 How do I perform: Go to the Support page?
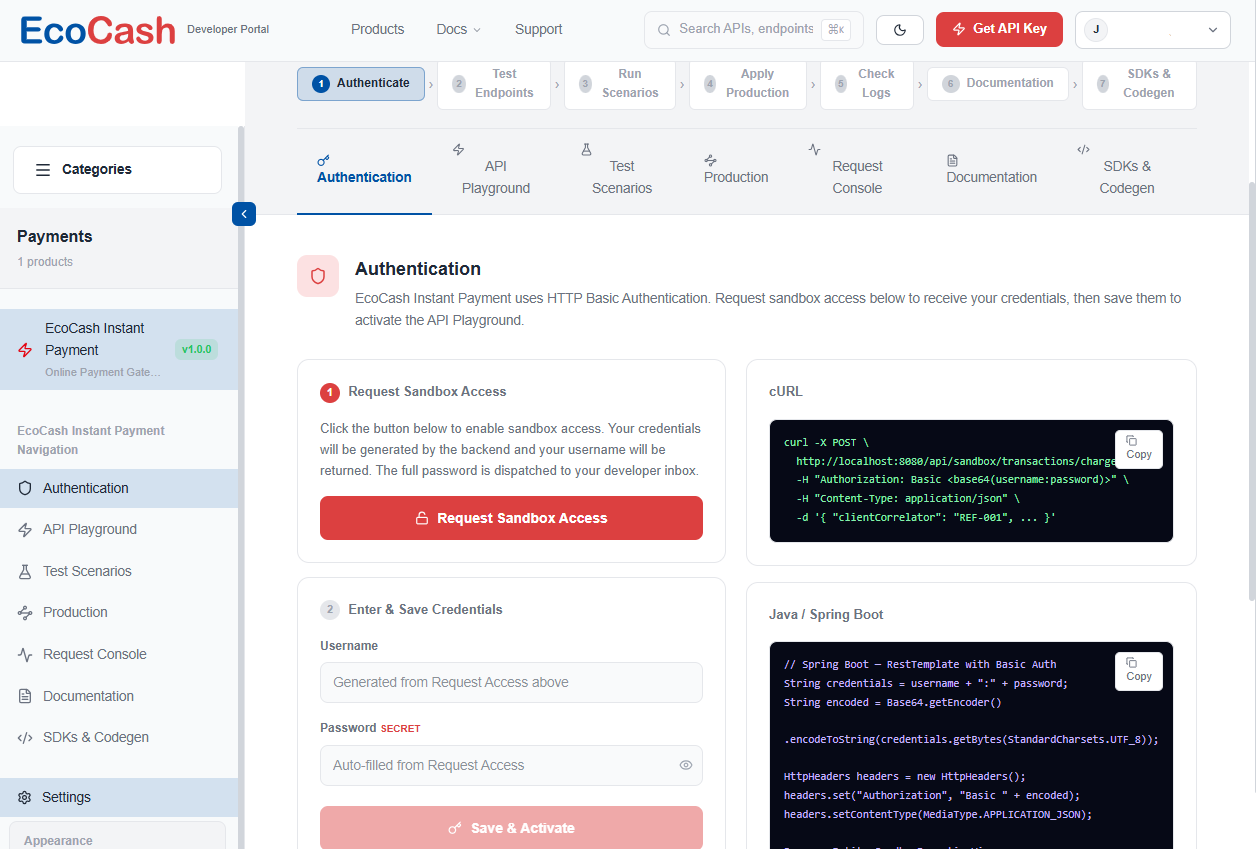539,29
